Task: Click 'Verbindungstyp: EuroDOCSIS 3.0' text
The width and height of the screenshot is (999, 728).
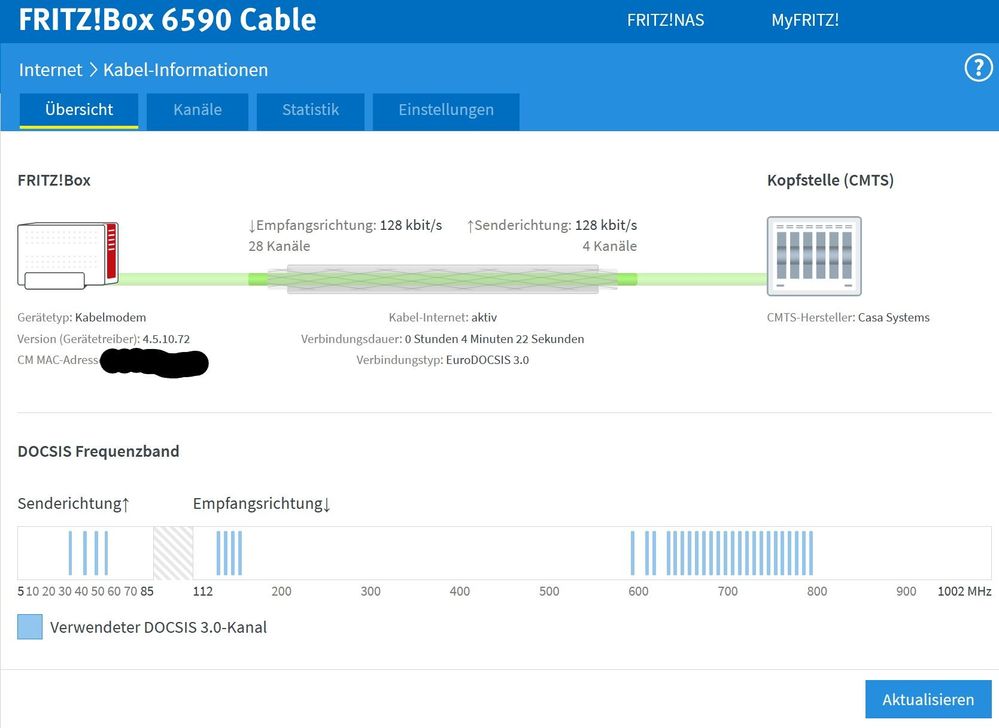Action: click(x=442, y=360)
